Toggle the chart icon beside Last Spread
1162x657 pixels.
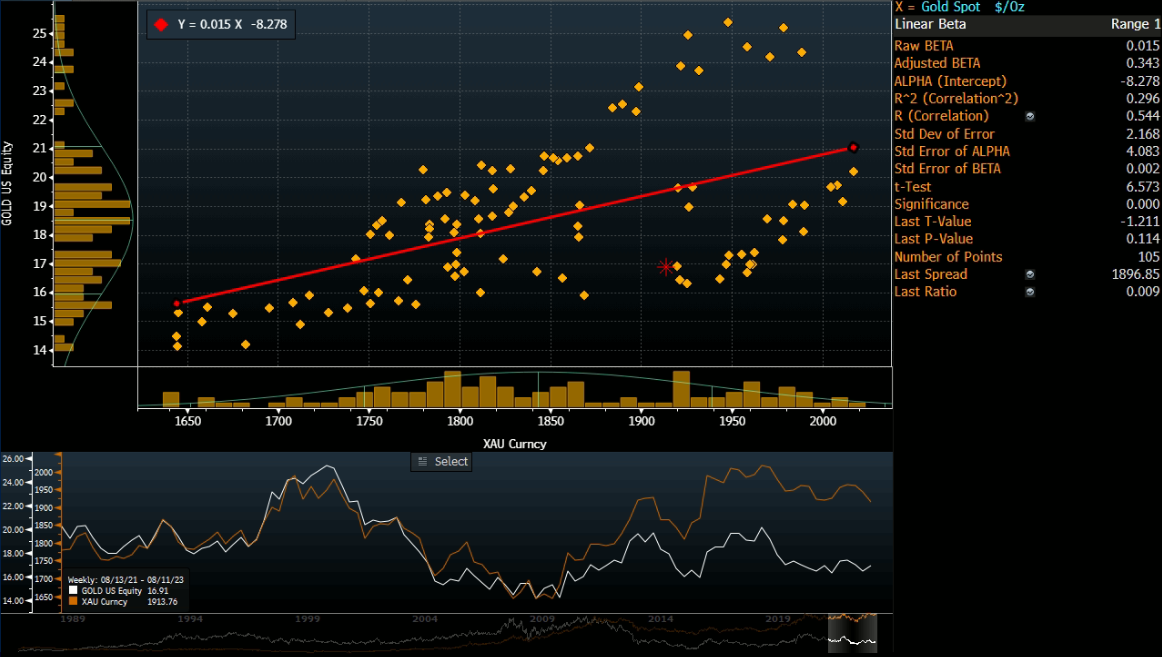pyautogui.click(x=1030, y=275)
